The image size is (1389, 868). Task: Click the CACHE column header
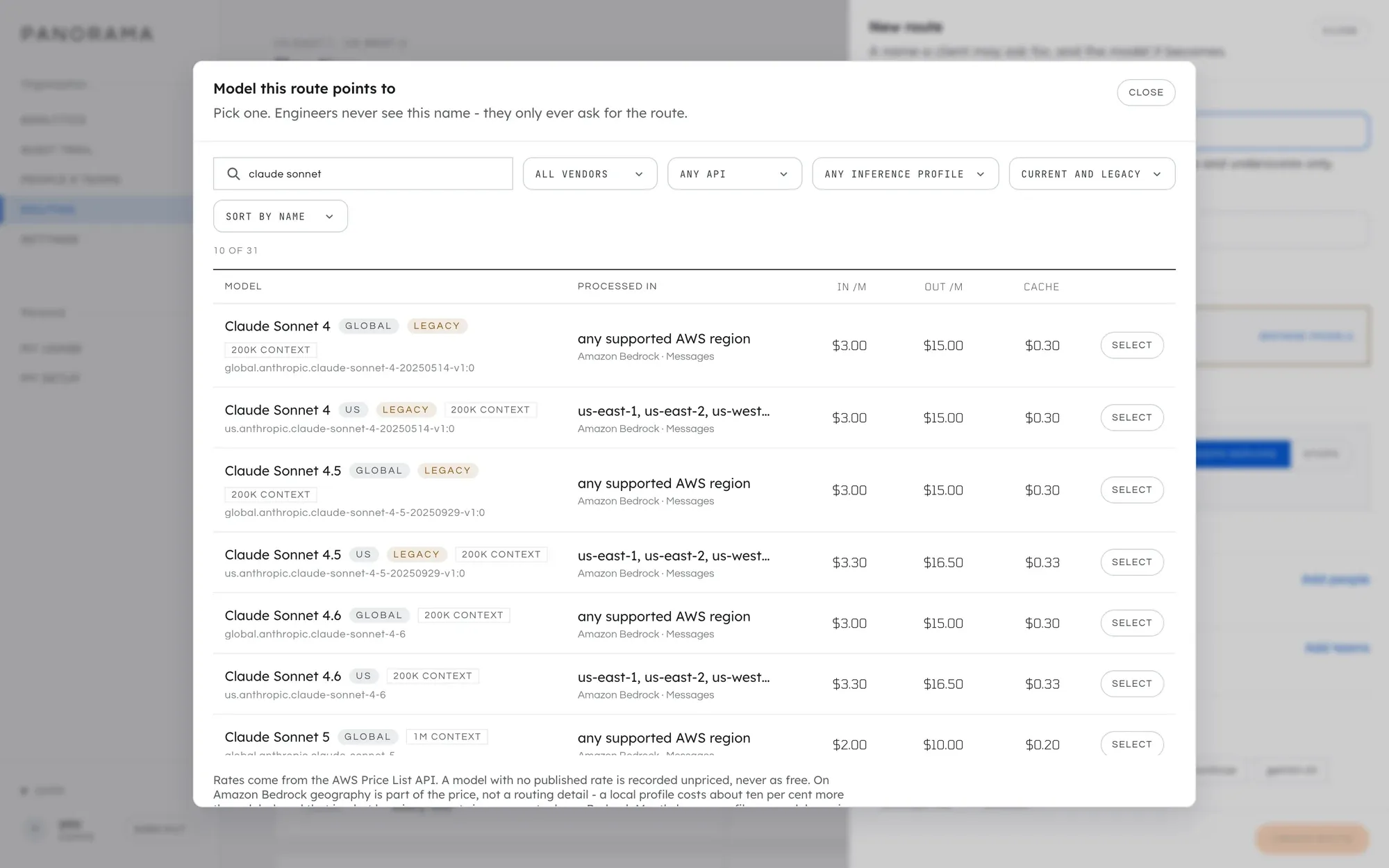1041,287
